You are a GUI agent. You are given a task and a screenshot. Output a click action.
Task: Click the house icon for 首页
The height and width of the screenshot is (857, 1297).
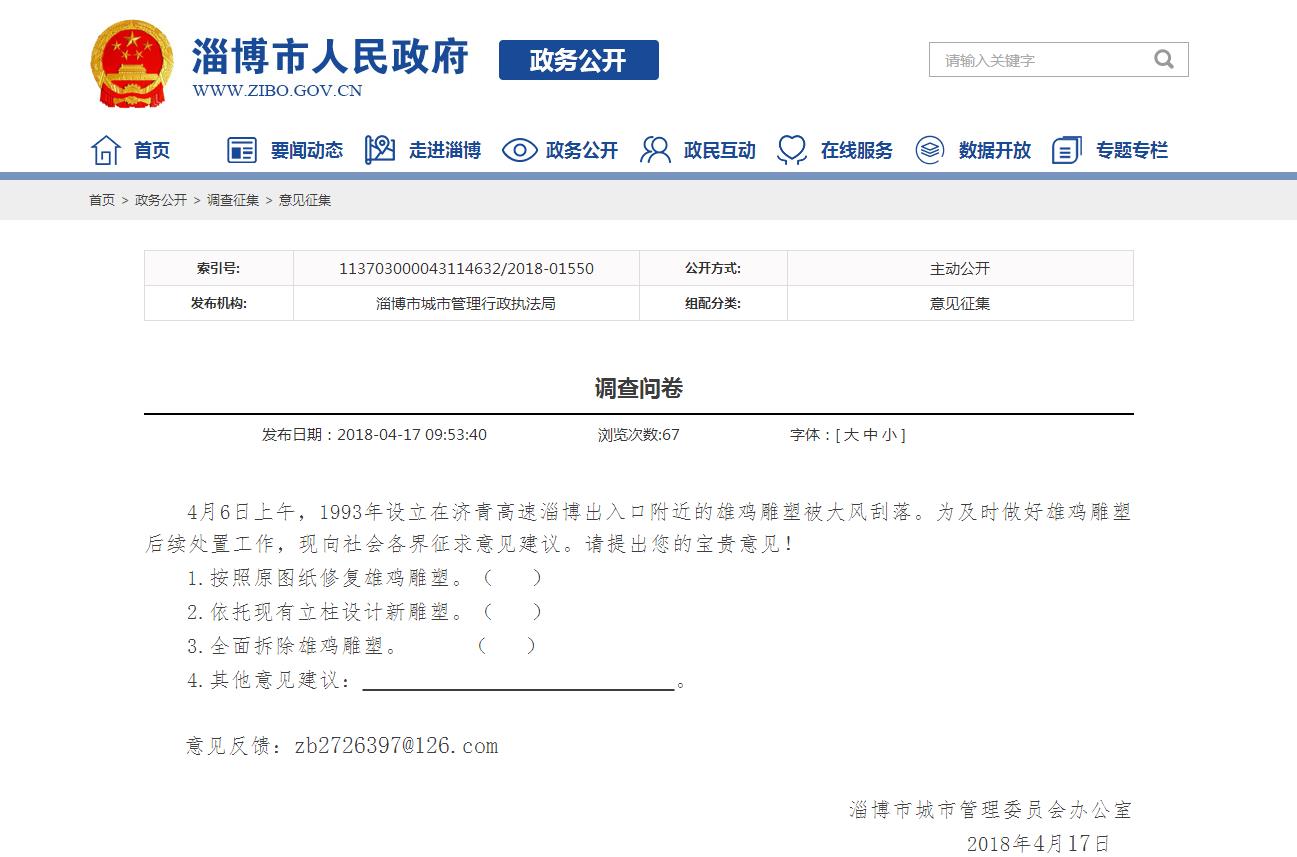coord(106,150)
